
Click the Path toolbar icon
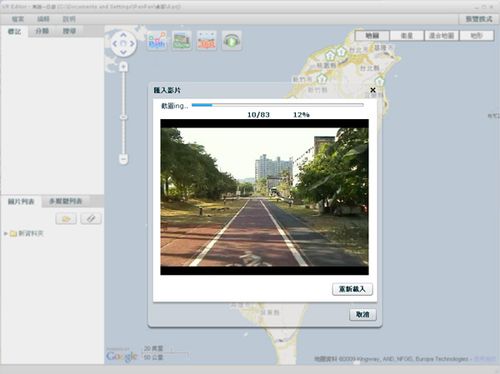[x=157, y=41]
